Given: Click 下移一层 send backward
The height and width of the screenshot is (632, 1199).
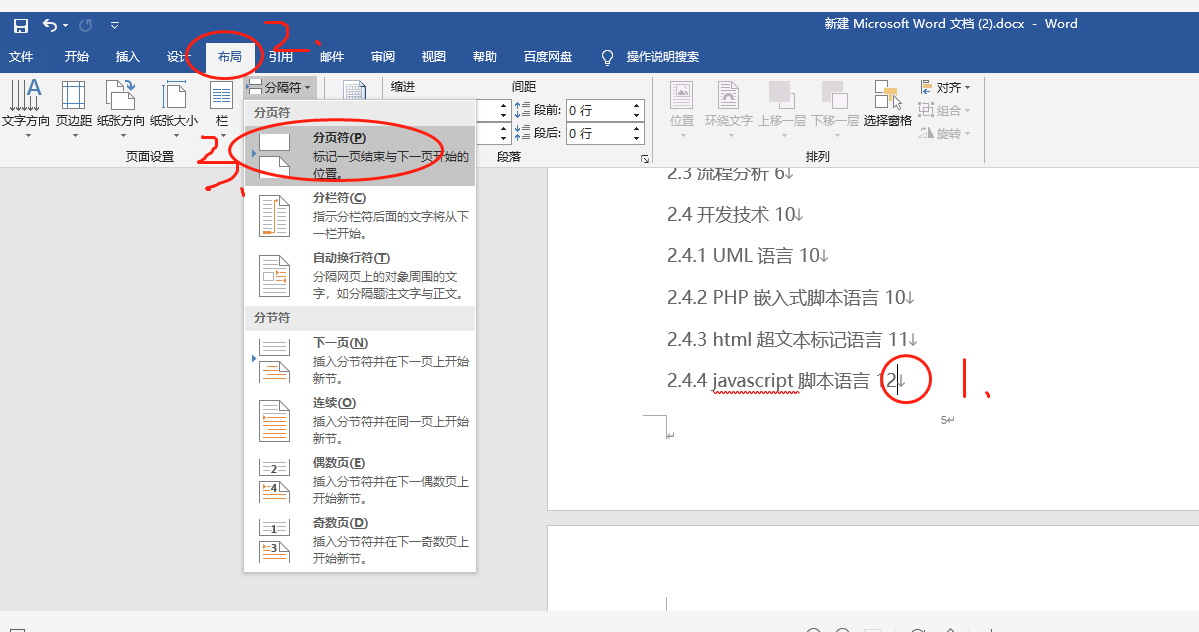Looking at the screenshot, I should [x=835, y=109].
